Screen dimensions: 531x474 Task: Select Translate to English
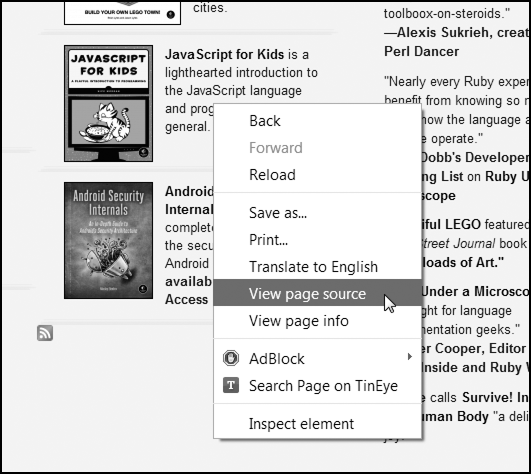318,267
